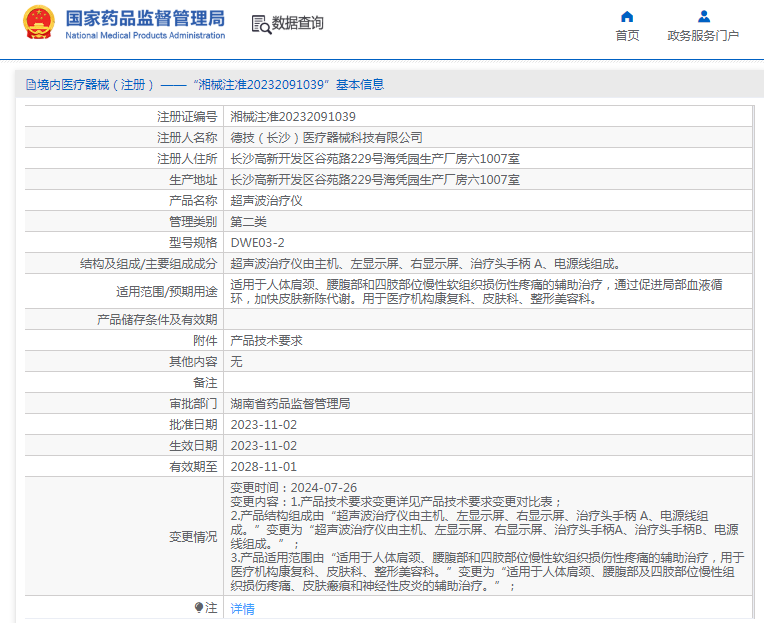This screenshot has height=623, width=764.
Task: Click 国家药品监督管理局 site title
Action: pyautogui.click(x=145, y=19)
